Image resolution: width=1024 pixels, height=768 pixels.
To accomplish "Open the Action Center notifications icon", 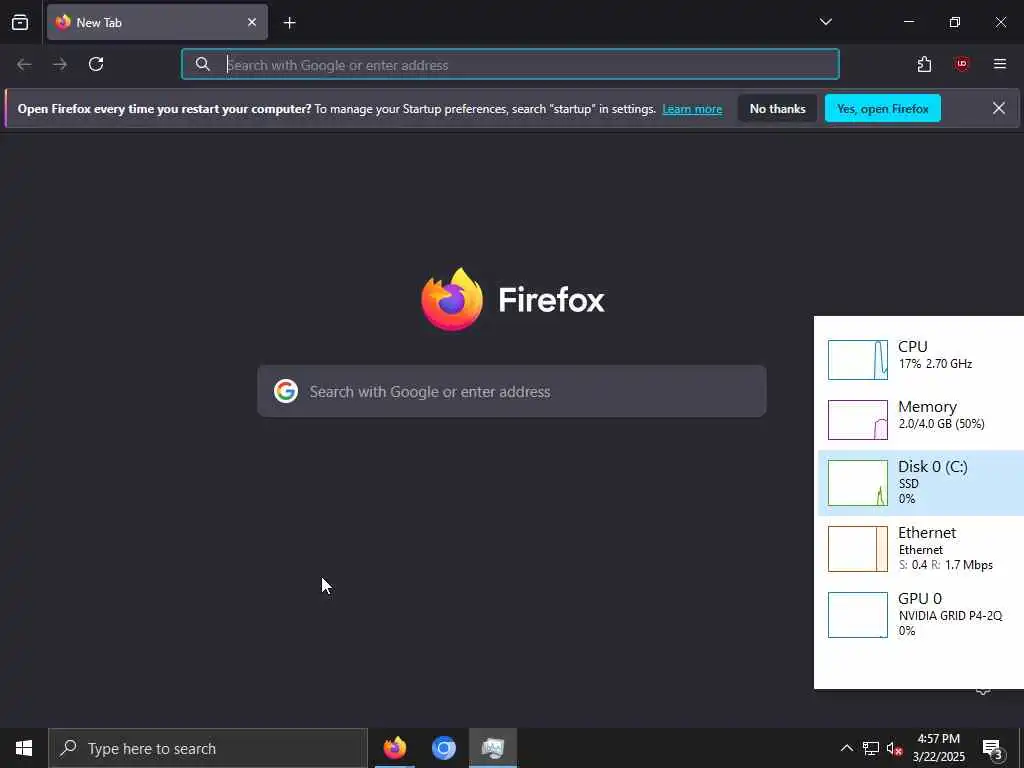I will click(992, 748).
